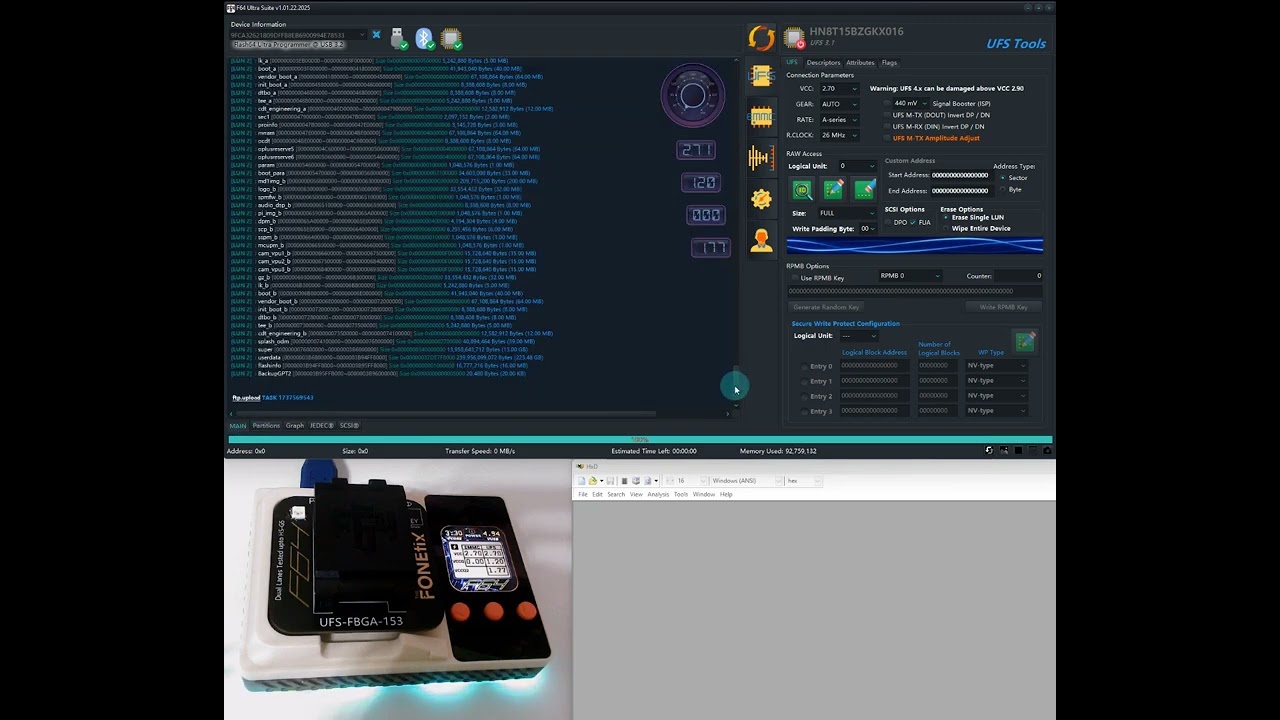
Task: Open the File menu in HxD
Action: click(x=583, y=494)
